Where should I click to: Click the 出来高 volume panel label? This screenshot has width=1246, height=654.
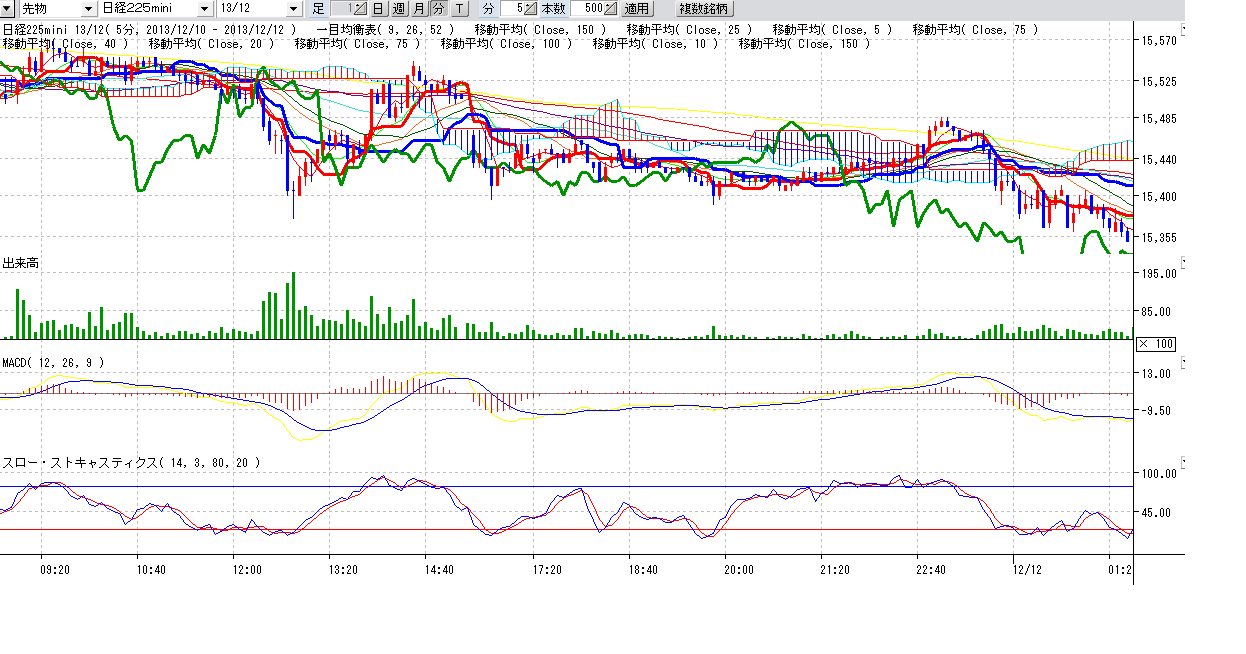click(x=20, y=263)
